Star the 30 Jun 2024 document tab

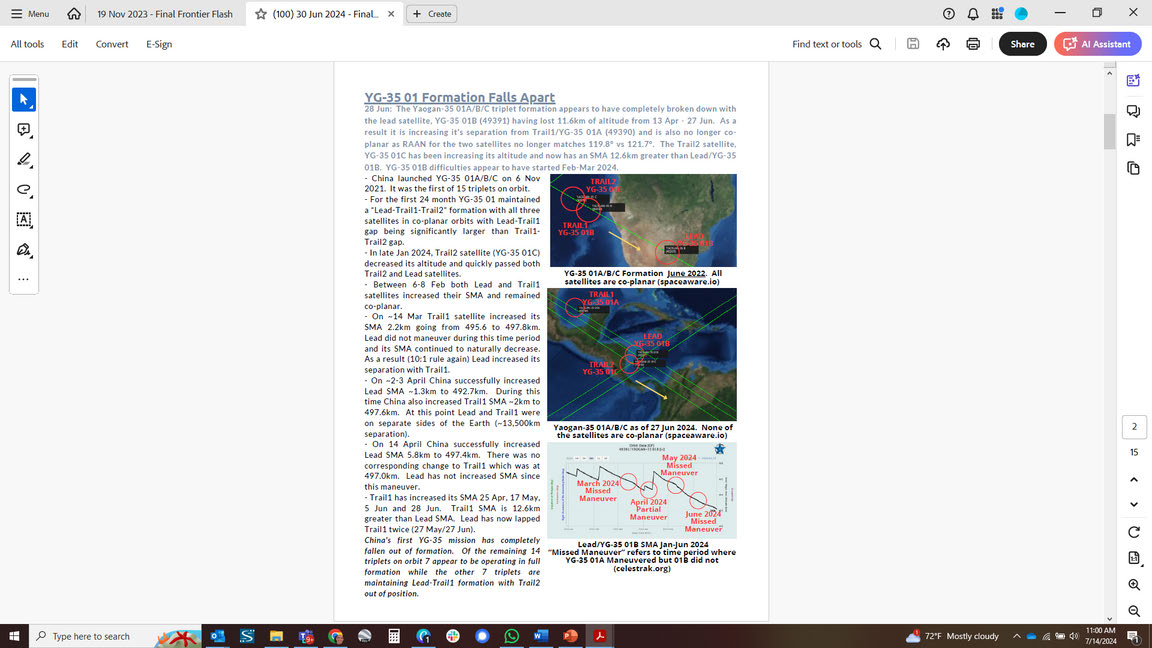tap(261, 14)
